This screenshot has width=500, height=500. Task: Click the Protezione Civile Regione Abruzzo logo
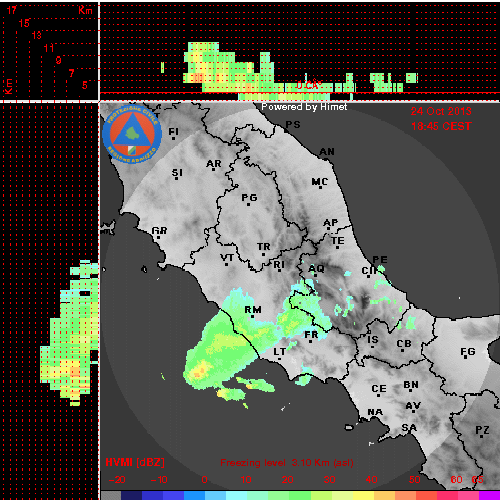coord(132,135)
